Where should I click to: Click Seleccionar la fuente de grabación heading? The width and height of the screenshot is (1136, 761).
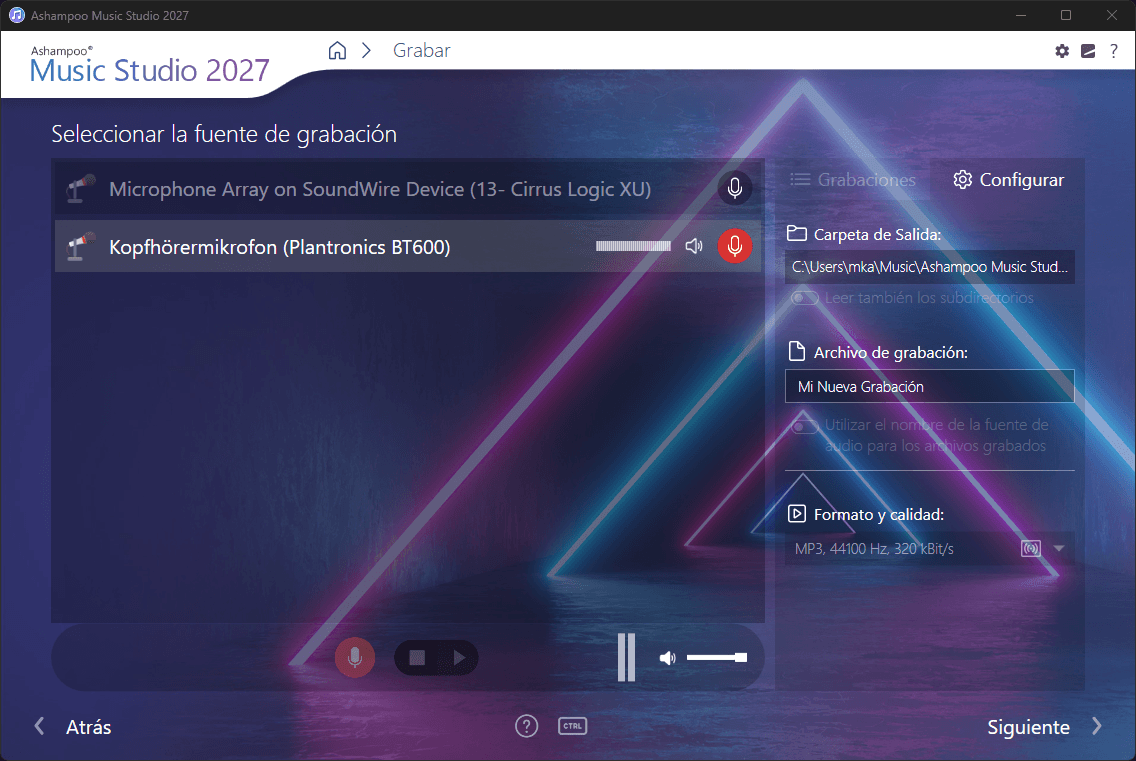(224, 134)
